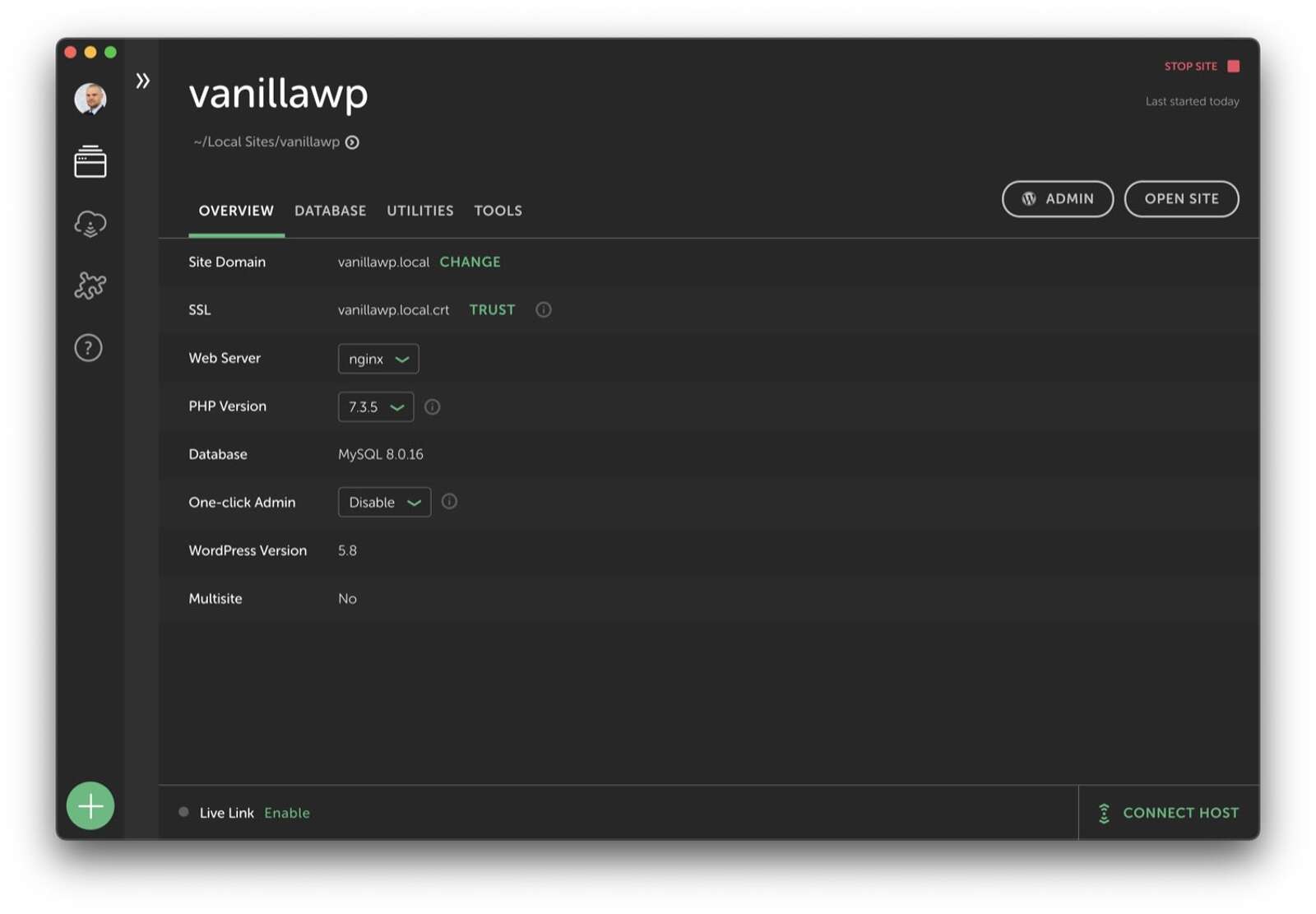The image size is (1316, 914).
Task: Click Connect Host label
Action: (x=1181, y=813)
